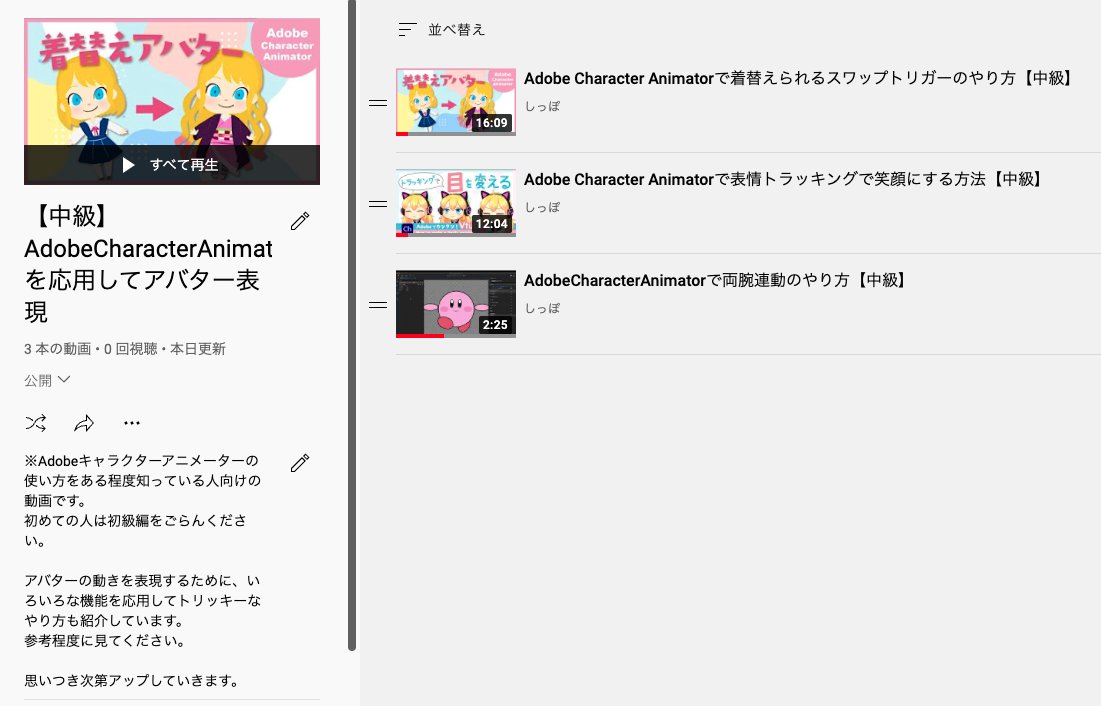Click the 16:09 着替えアバター video thumbnail
Screen dimensions: 1101x706
pos(456,102)
